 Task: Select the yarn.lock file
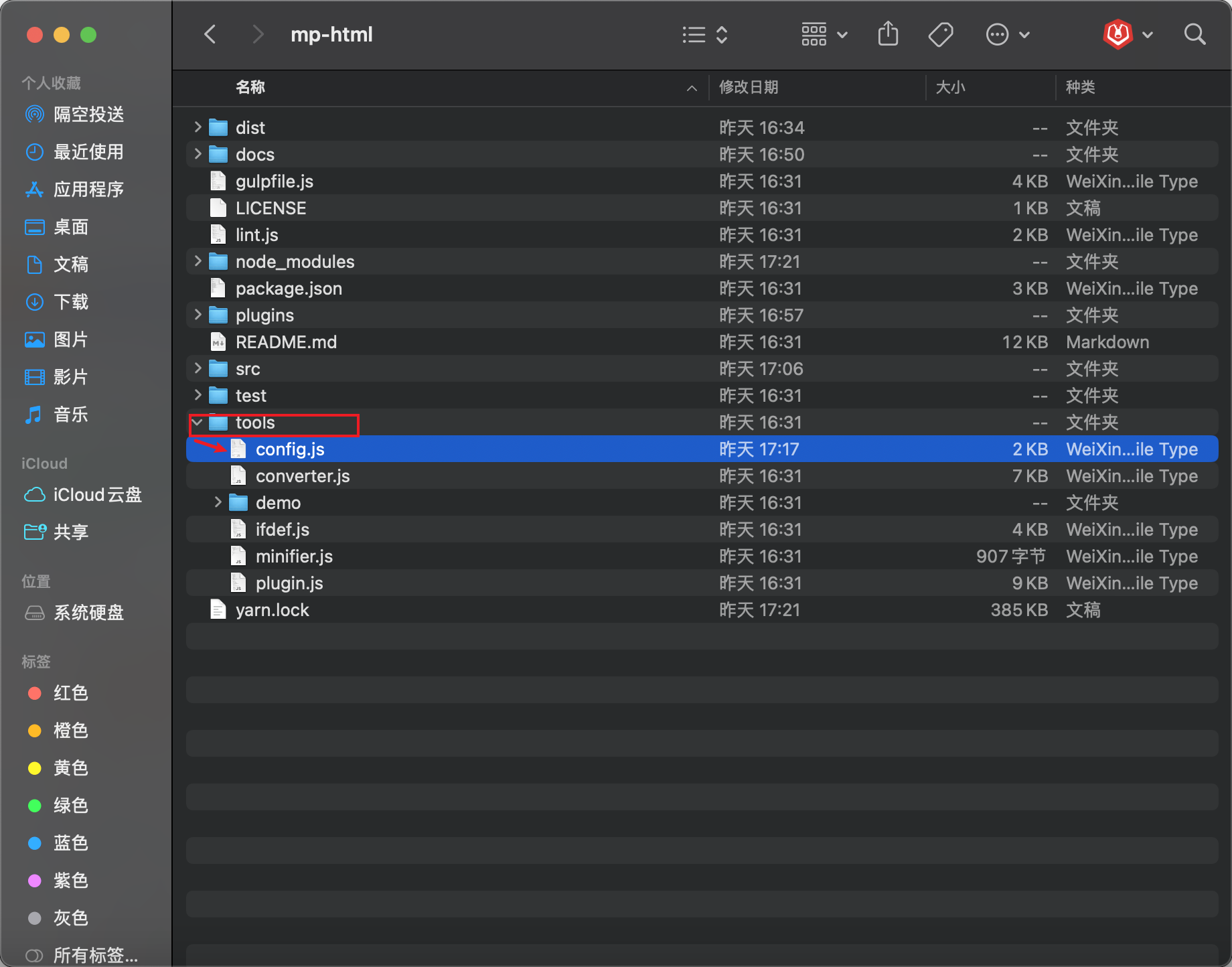click(x=702, y=609)
